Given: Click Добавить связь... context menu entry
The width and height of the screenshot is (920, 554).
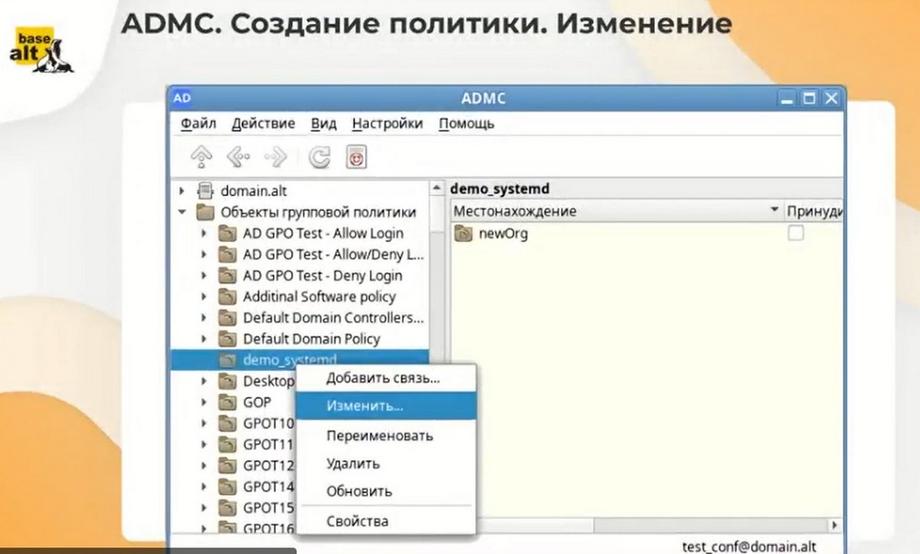Looking at the screenshot, I should tap(385, 378).
